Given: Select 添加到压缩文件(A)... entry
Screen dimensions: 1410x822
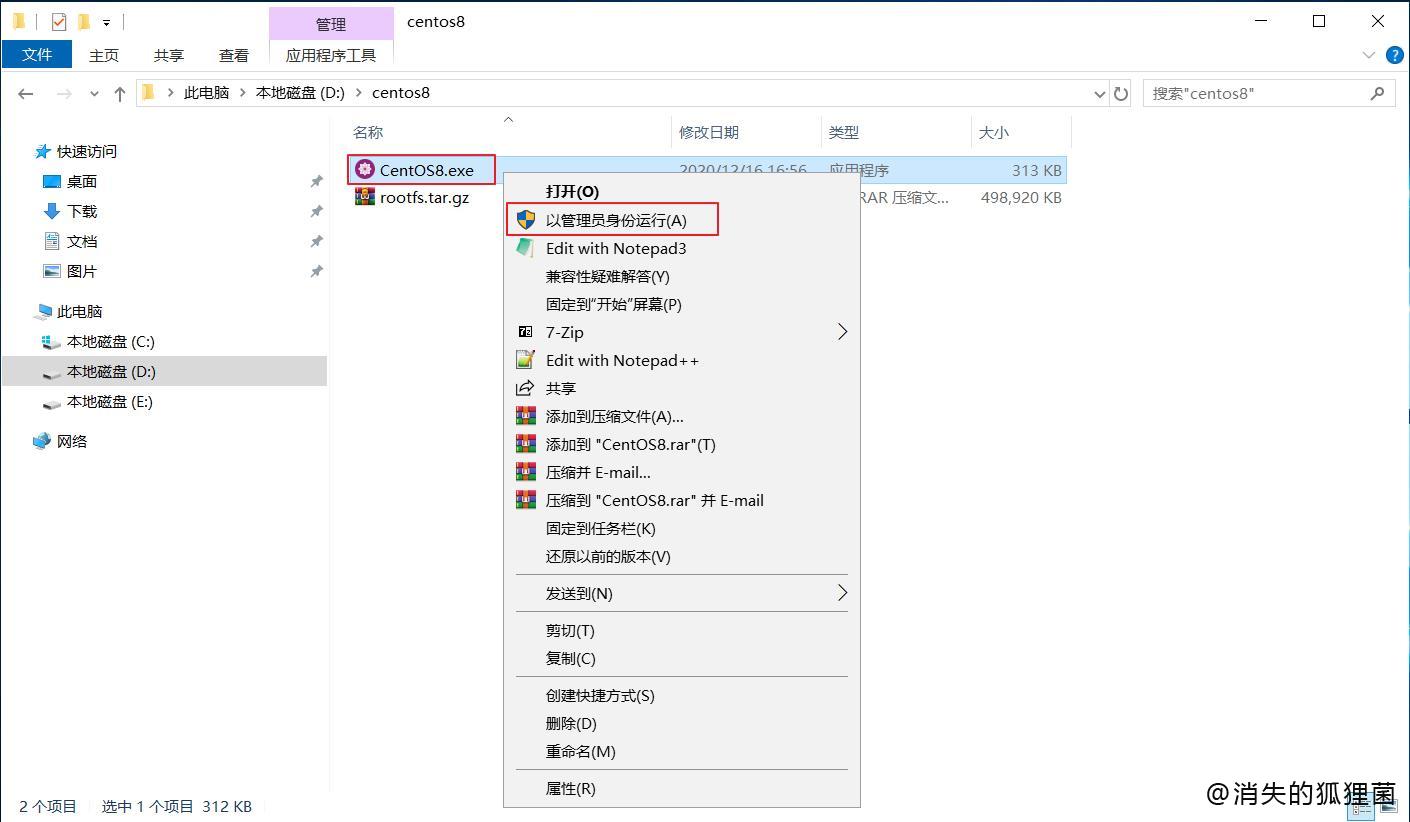Looking at the screenshot, I should [614, 416].
